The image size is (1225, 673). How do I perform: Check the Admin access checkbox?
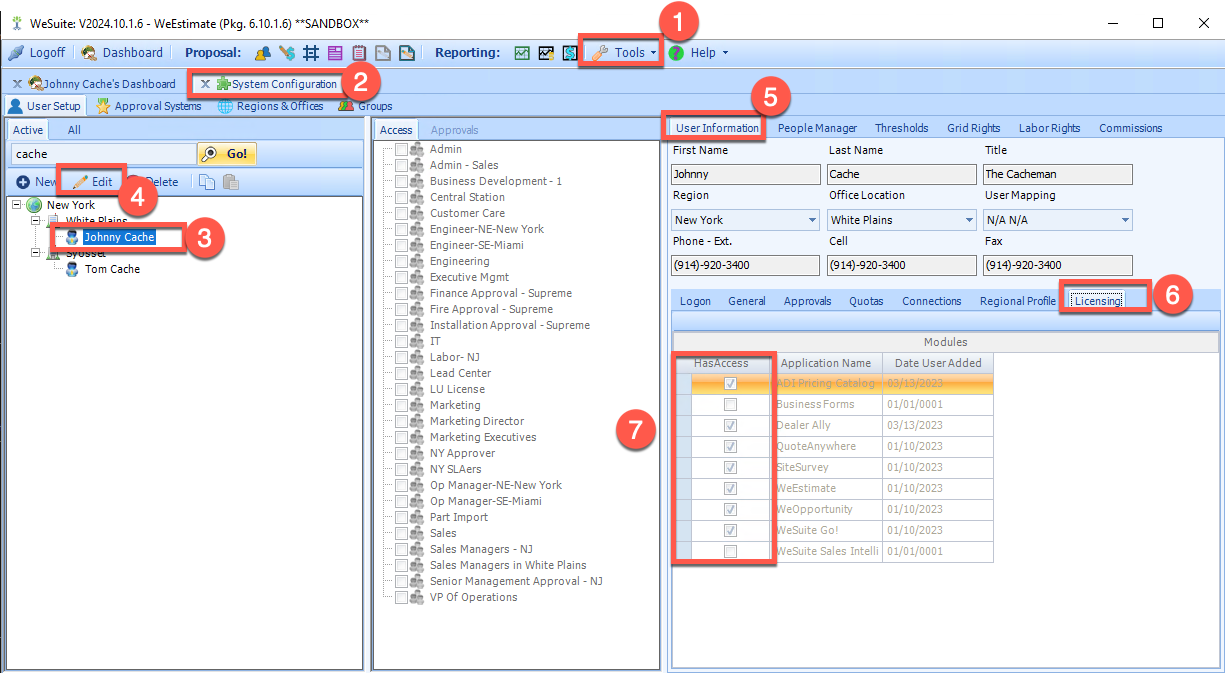click(x=401, y=149)
